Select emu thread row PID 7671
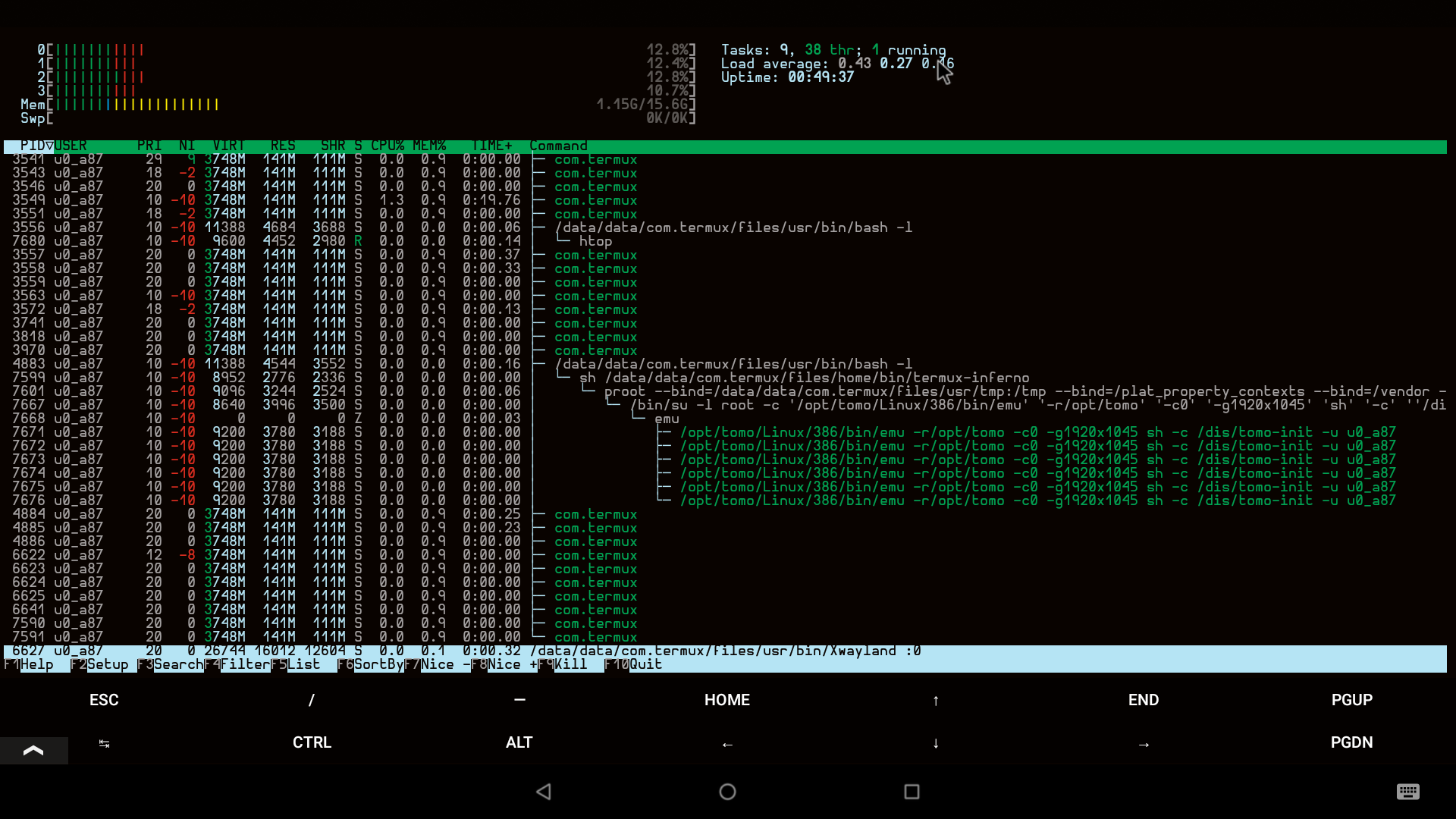The width and height of the screenshot is (1456, 819). point(725,432)
